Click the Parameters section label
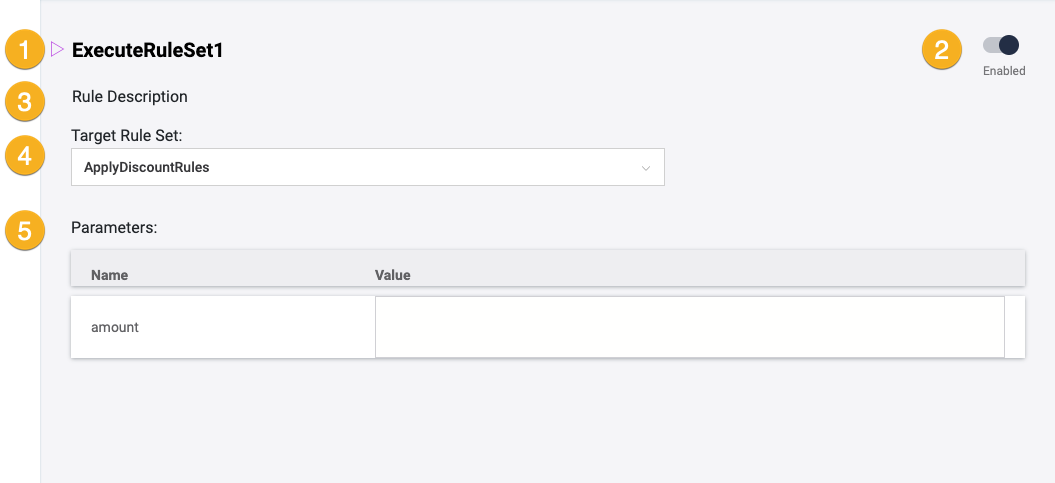Viewport: 1055px width, 483px height. pyautogui.click(x=115, y=227)
